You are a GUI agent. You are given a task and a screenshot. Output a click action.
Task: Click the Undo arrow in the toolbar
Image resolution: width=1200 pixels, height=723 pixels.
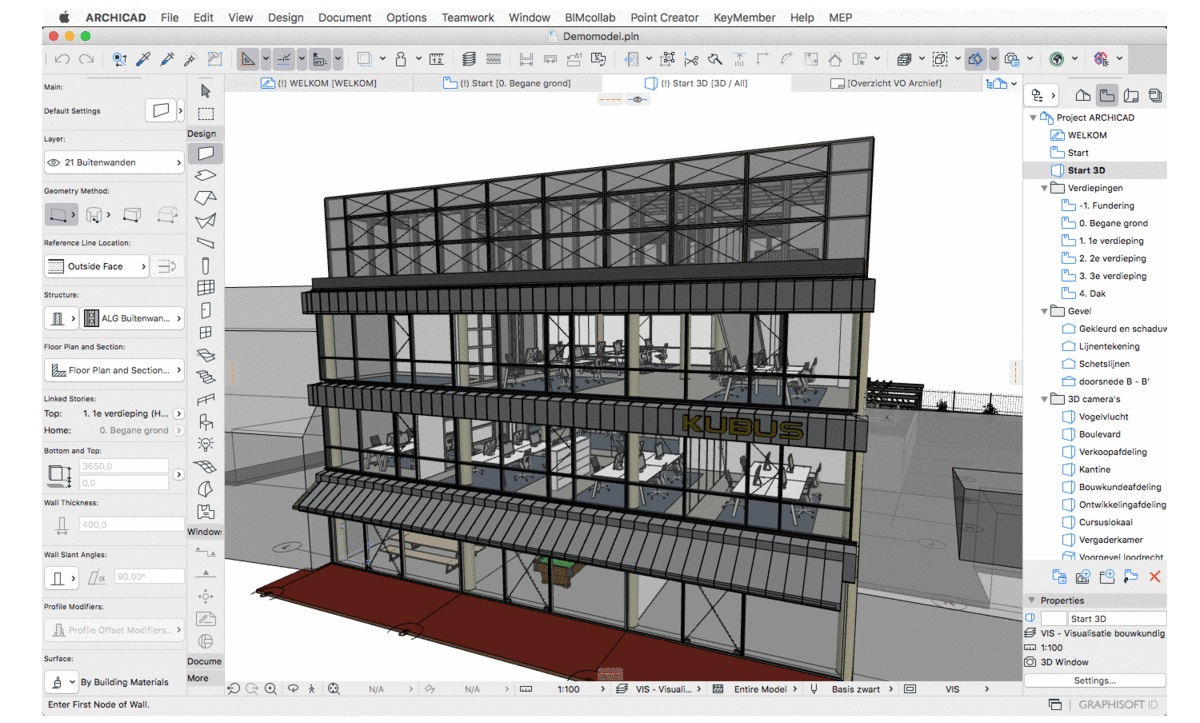click(x=63, y=59)
